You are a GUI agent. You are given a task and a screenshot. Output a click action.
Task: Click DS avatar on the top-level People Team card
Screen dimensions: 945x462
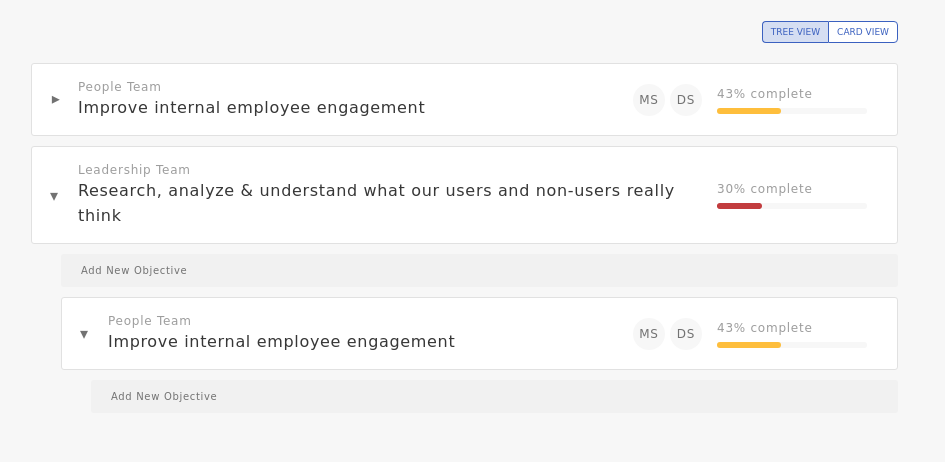pyautogui.click(x=686, y=100)
